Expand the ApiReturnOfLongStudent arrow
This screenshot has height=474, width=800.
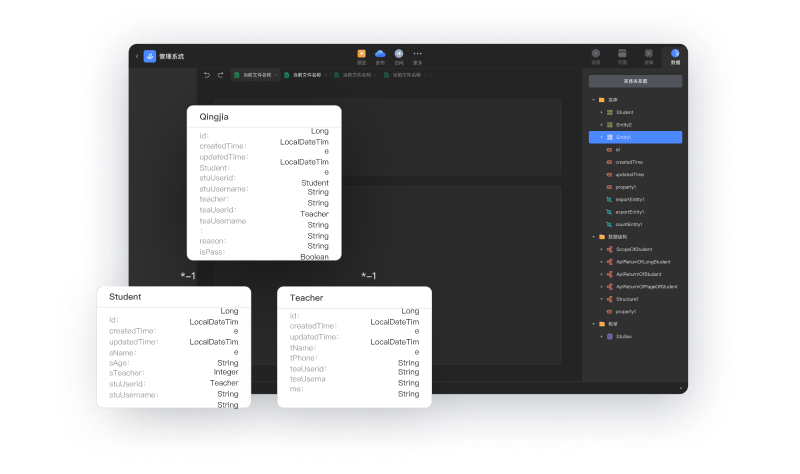pos(602,262)
